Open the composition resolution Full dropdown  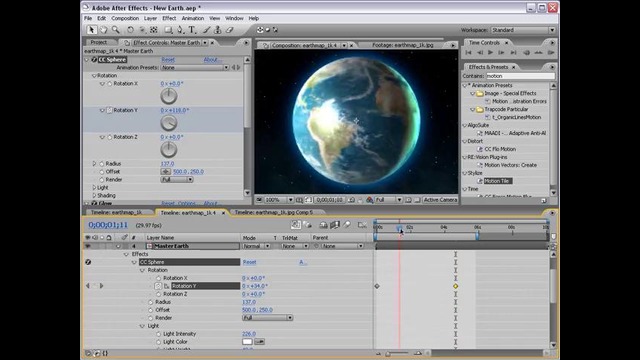(x=389, y=200)
